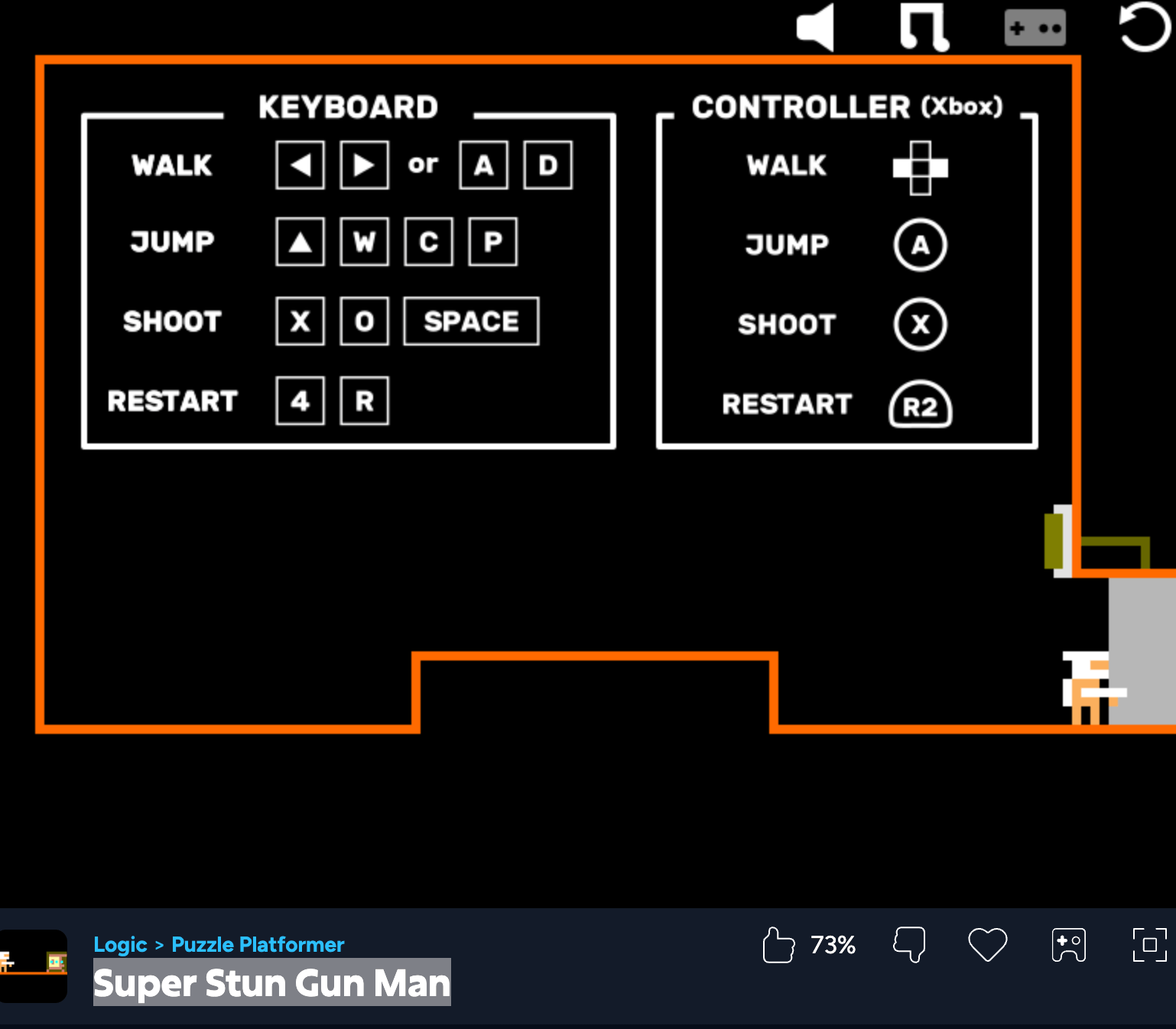Click the Super Stun Gun Man thumbnail
This screenshot has height=1029, width=1176.
[33, 966]
